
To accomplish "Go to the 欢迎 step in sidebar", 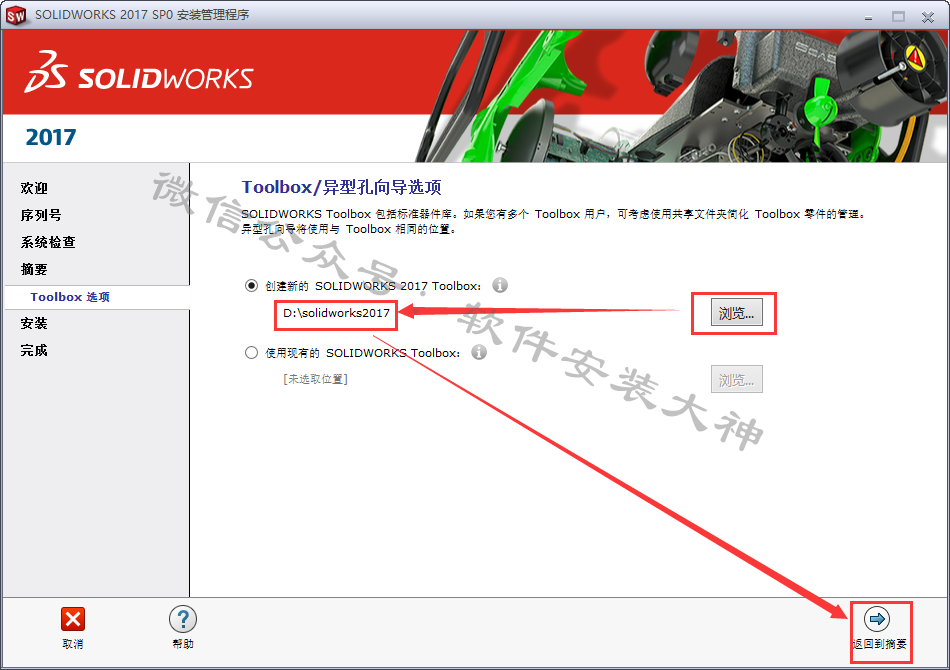I will 34,188.
